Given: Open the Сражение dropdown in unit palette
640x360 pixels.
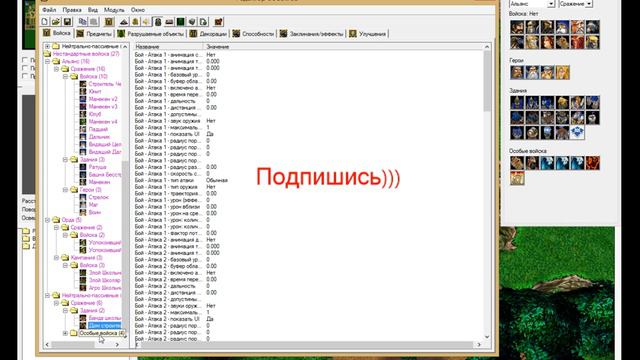Looking at the screenshot, I should point(589,4).
